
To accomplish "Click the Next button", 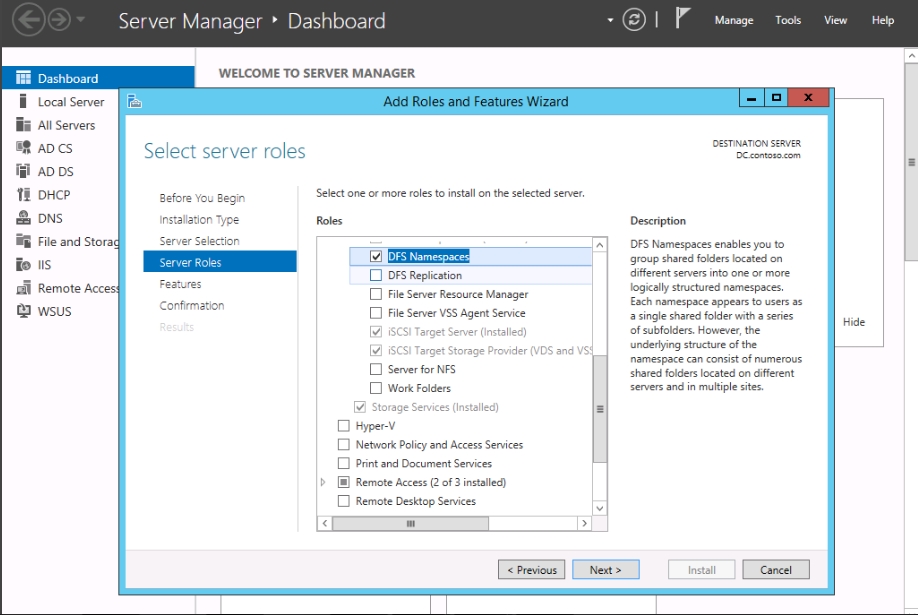I will (605, 570).
